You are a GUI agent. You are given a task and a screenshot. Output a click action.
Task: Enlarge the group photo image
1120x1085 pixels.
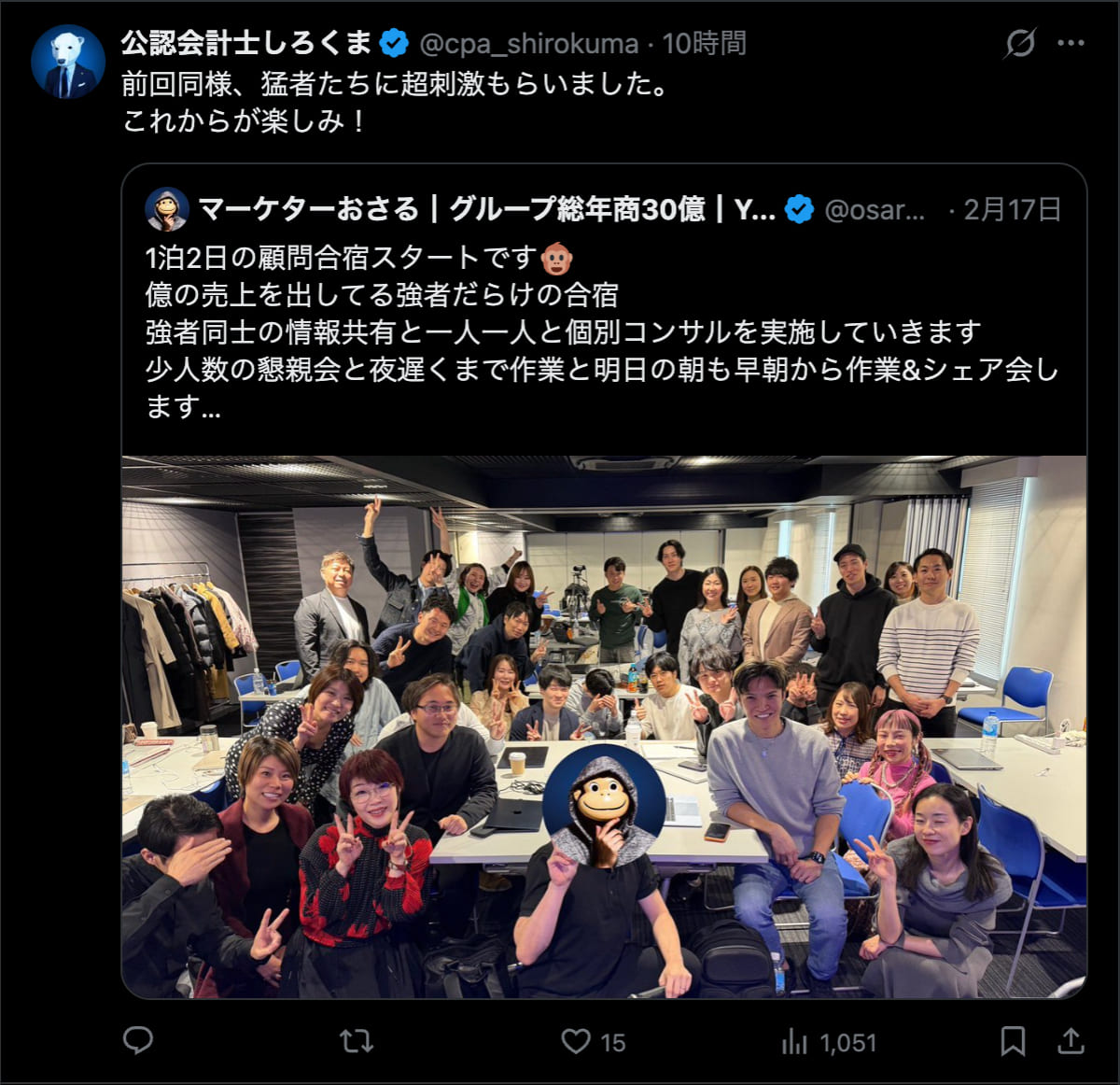tap(604, 726)
